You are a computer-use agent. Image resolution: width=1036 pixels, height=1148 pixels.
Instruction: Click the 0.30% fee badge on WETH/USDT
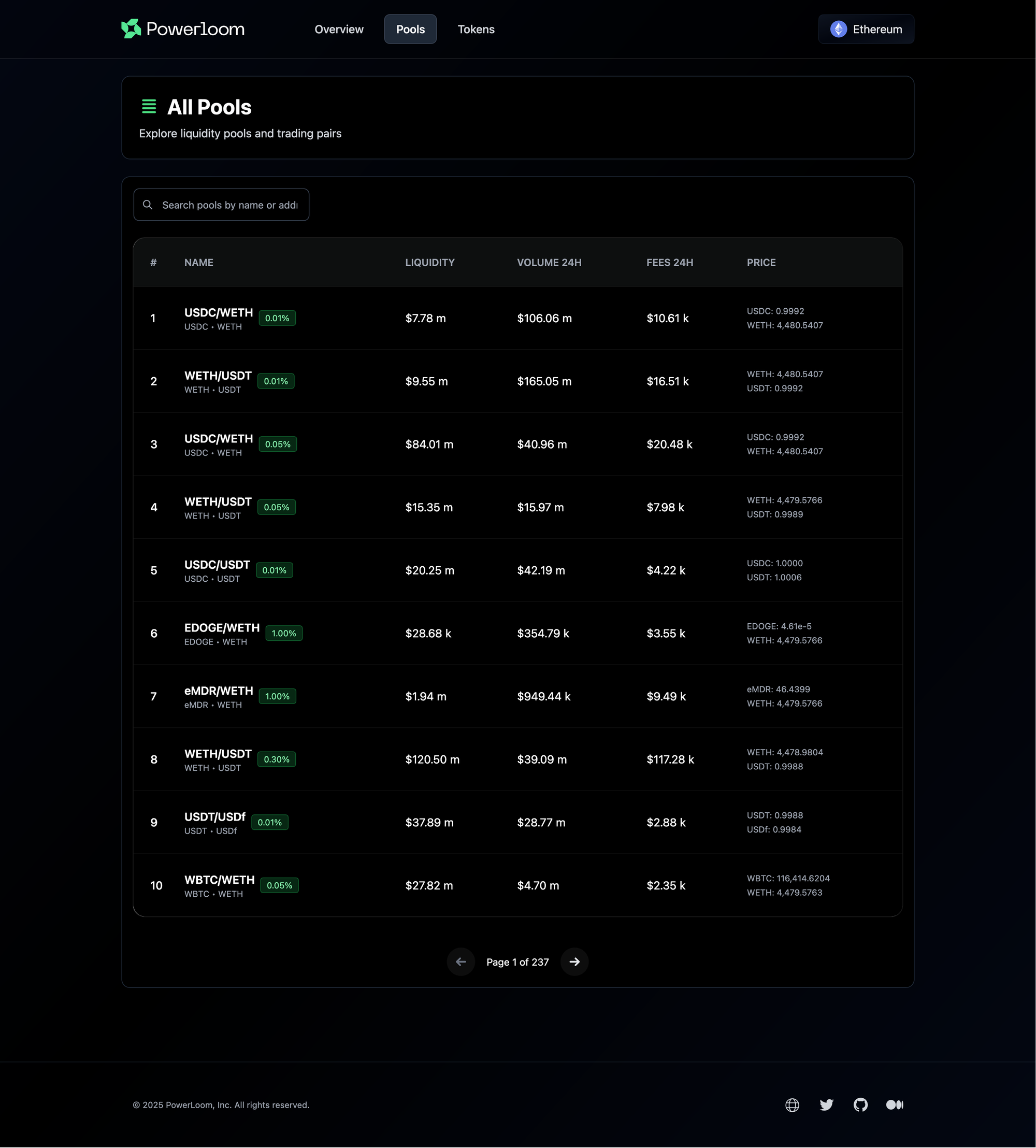[x=277, y=759]
